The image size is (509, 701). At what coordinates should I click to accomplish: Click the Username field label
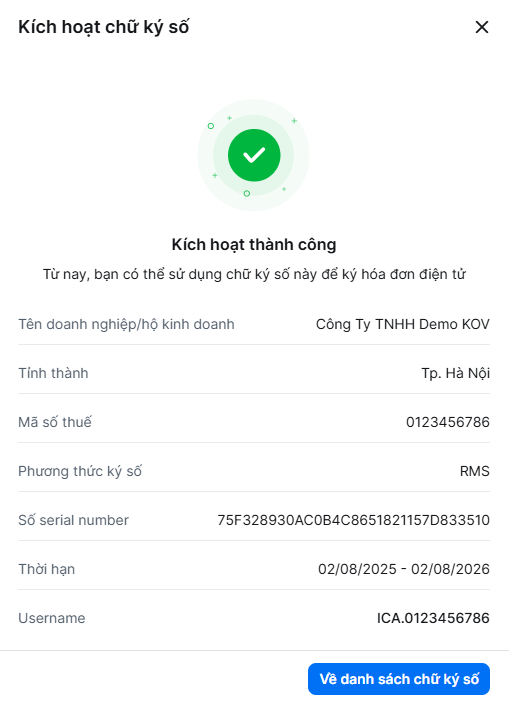click(51, 618)
